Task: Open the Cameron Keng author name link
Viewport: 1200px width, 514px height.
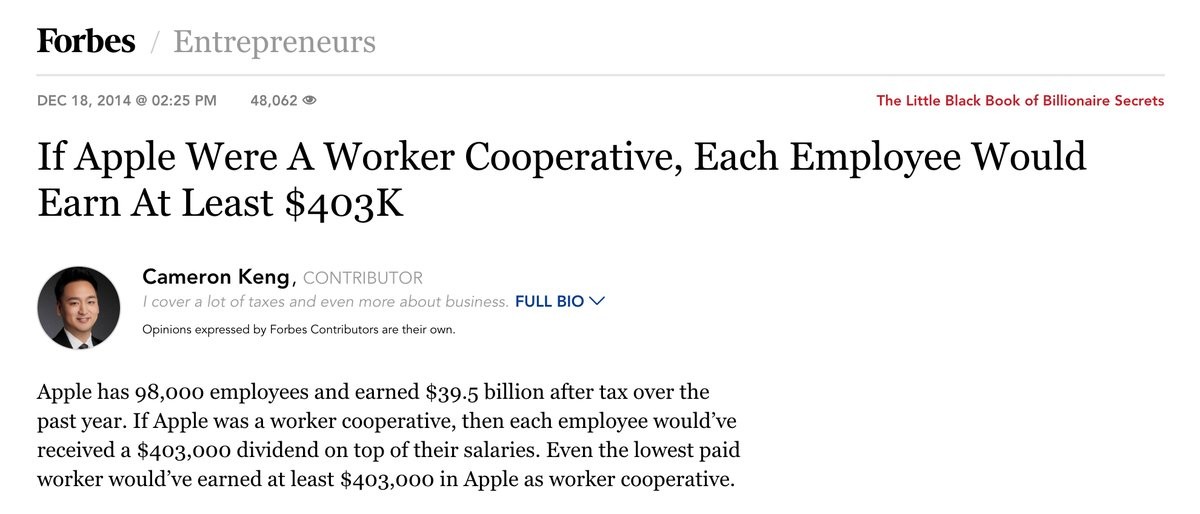Action: (216, 277)
